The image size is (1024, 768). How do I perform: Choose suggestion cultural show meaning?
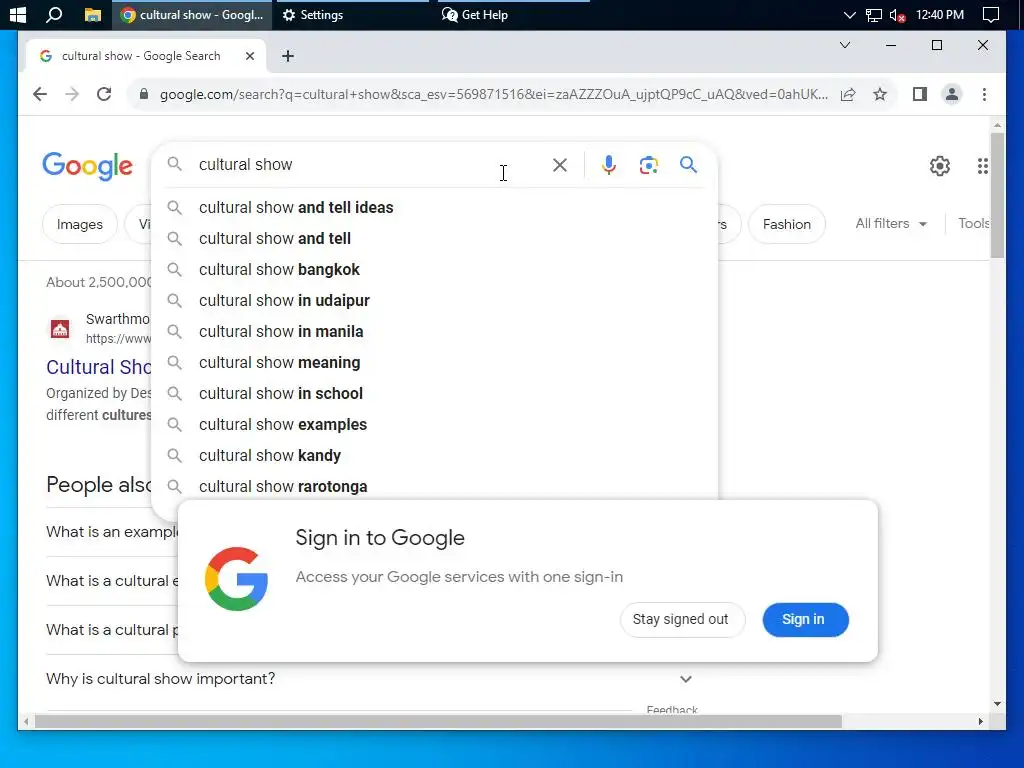[x=434, y=362]
